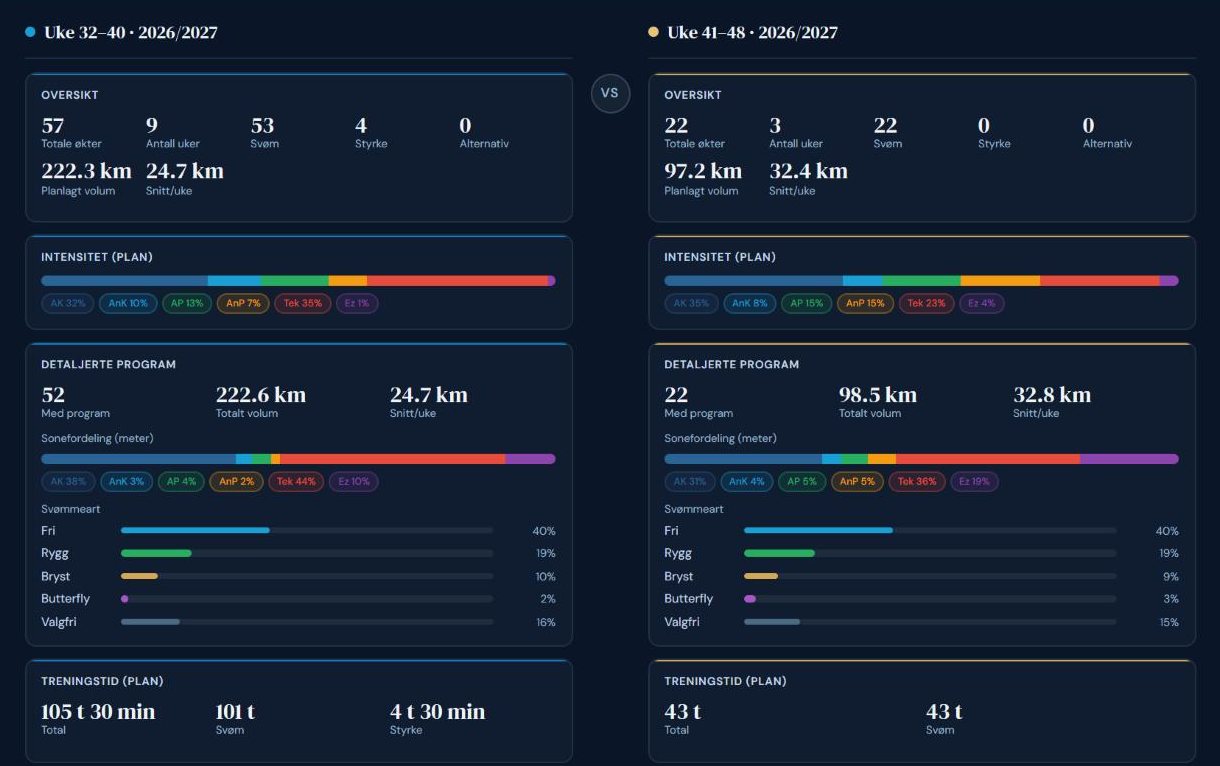1220x766 pixels.
Task: Click the 101 t Svøm training time
Action: tap(235, 712)
